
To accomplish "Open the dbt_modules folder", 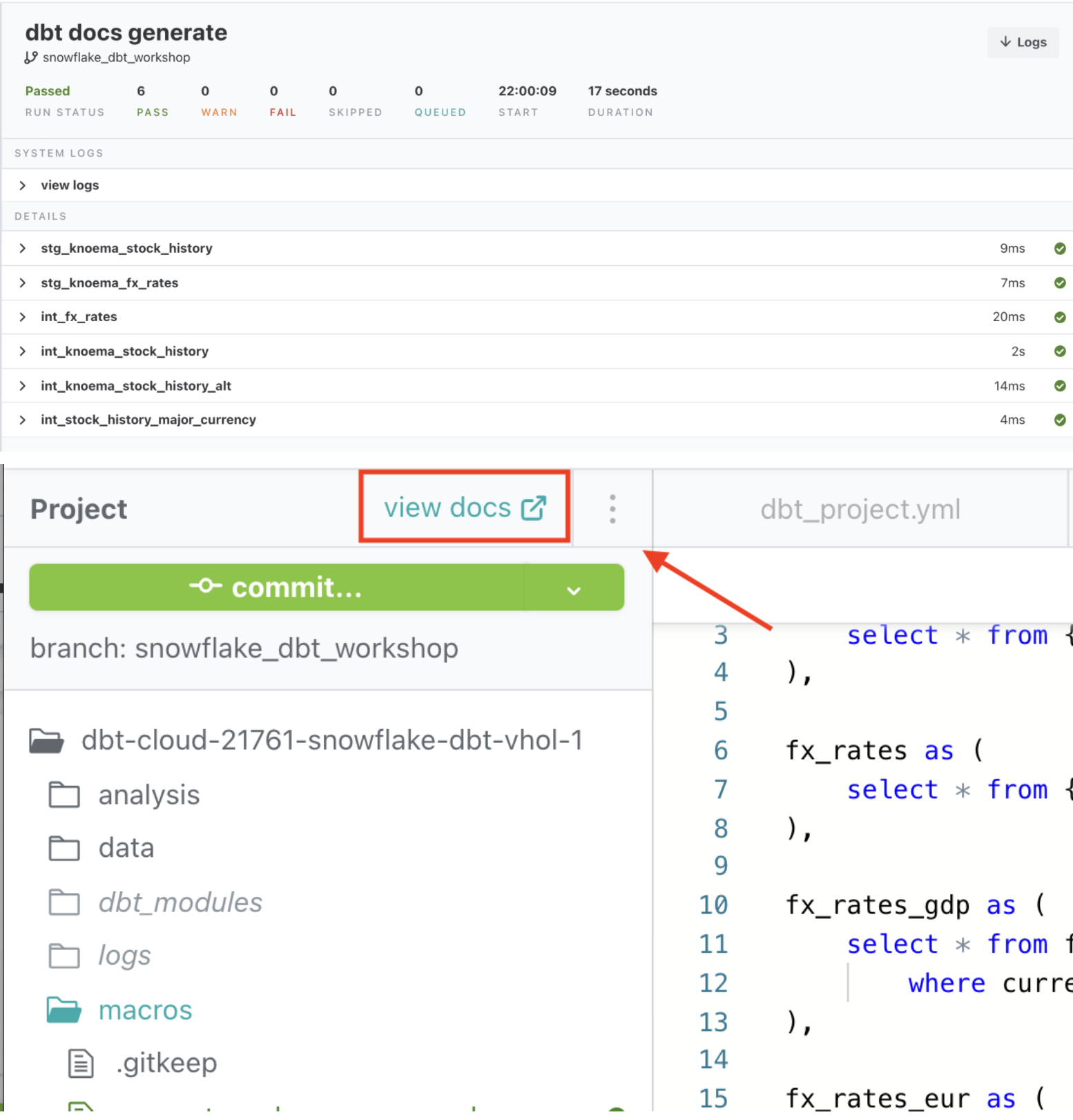I will point(180,902).
